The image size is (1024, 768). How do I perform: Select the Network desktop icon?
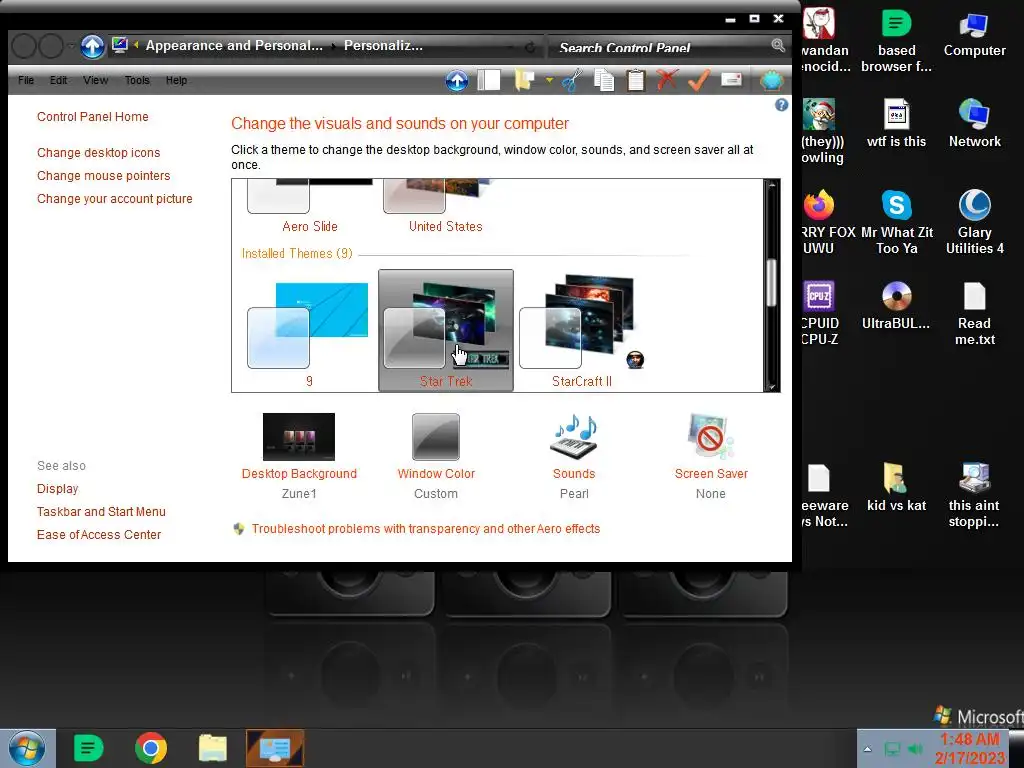[x=974, y=123]
